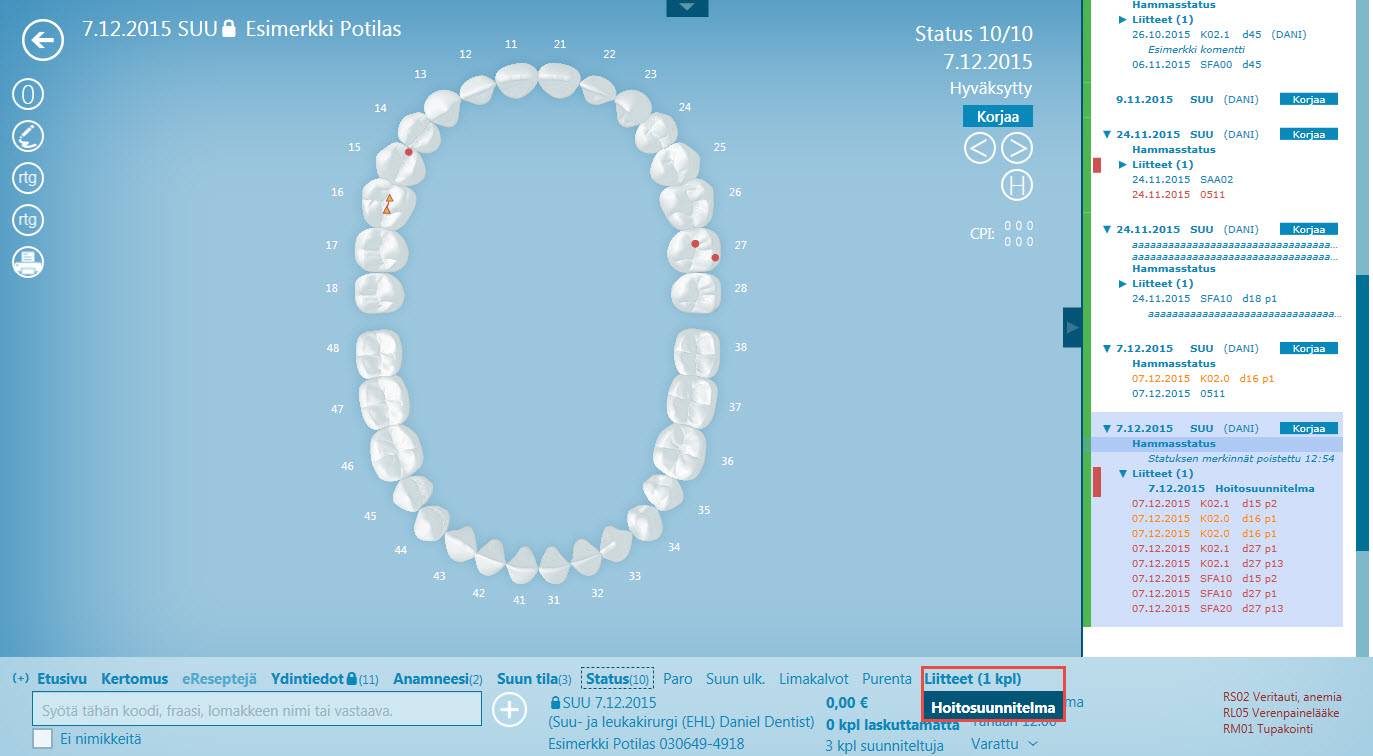Viewport: 1373px width, 756px height.
Task: Click the printer icon
Action: 28,262
